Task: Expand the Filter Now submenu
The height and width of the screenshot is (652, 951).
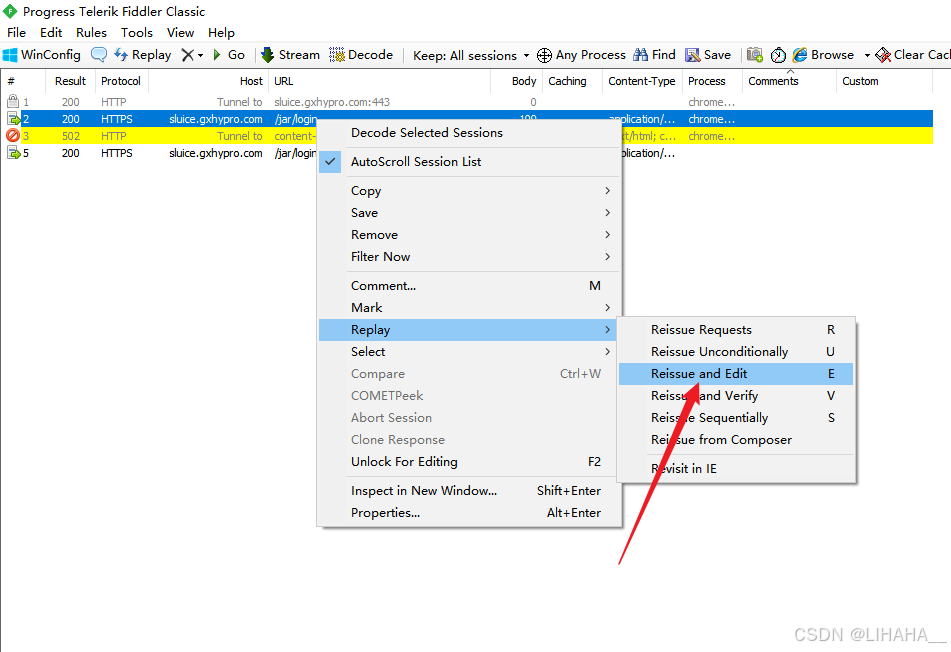Action: pos(470,257)
